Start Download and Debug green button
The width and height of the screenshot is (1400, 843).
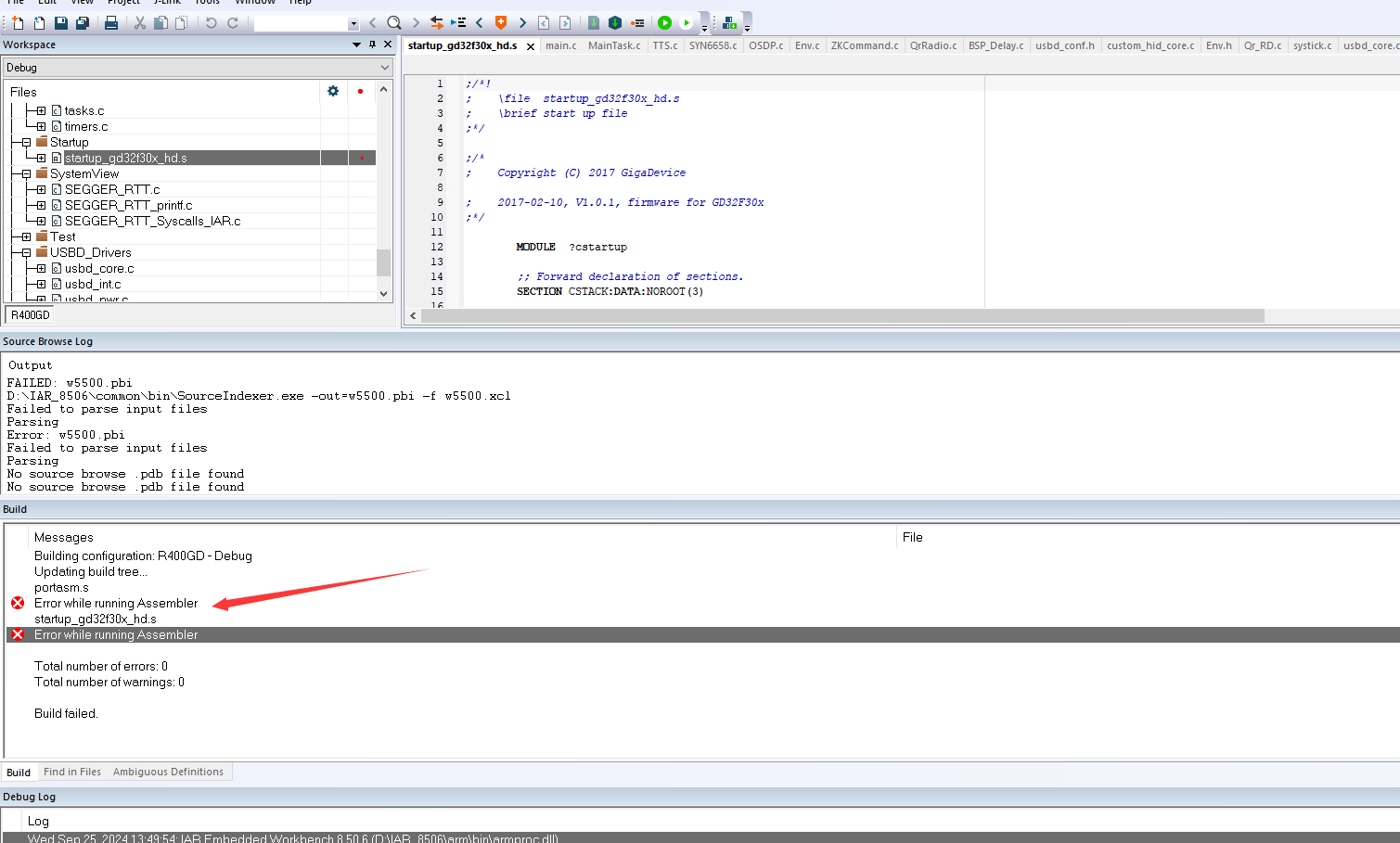(665, 23)
